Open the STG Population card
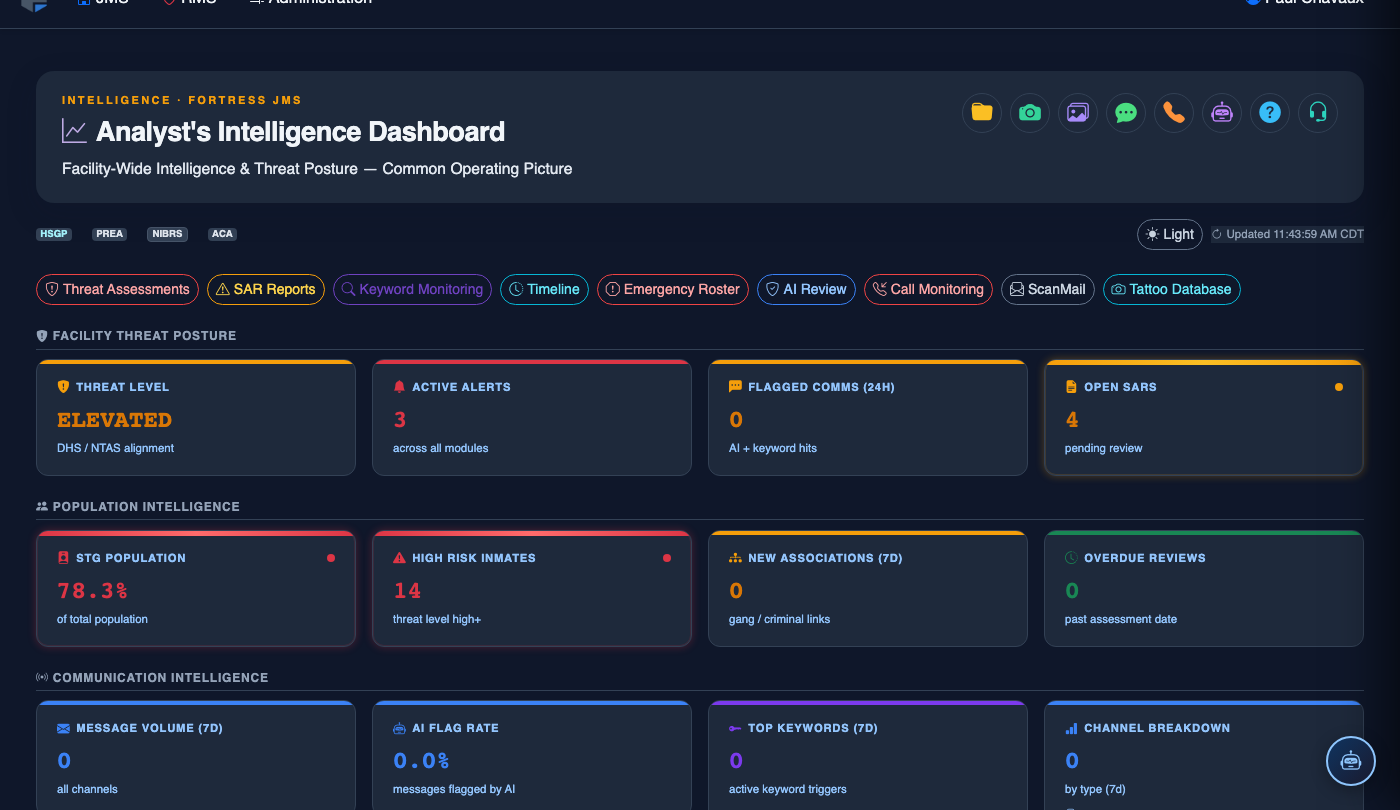Image resolution: width=1400 pixels, height=810 pixels. pyautogui.click(x=196, y=589)
